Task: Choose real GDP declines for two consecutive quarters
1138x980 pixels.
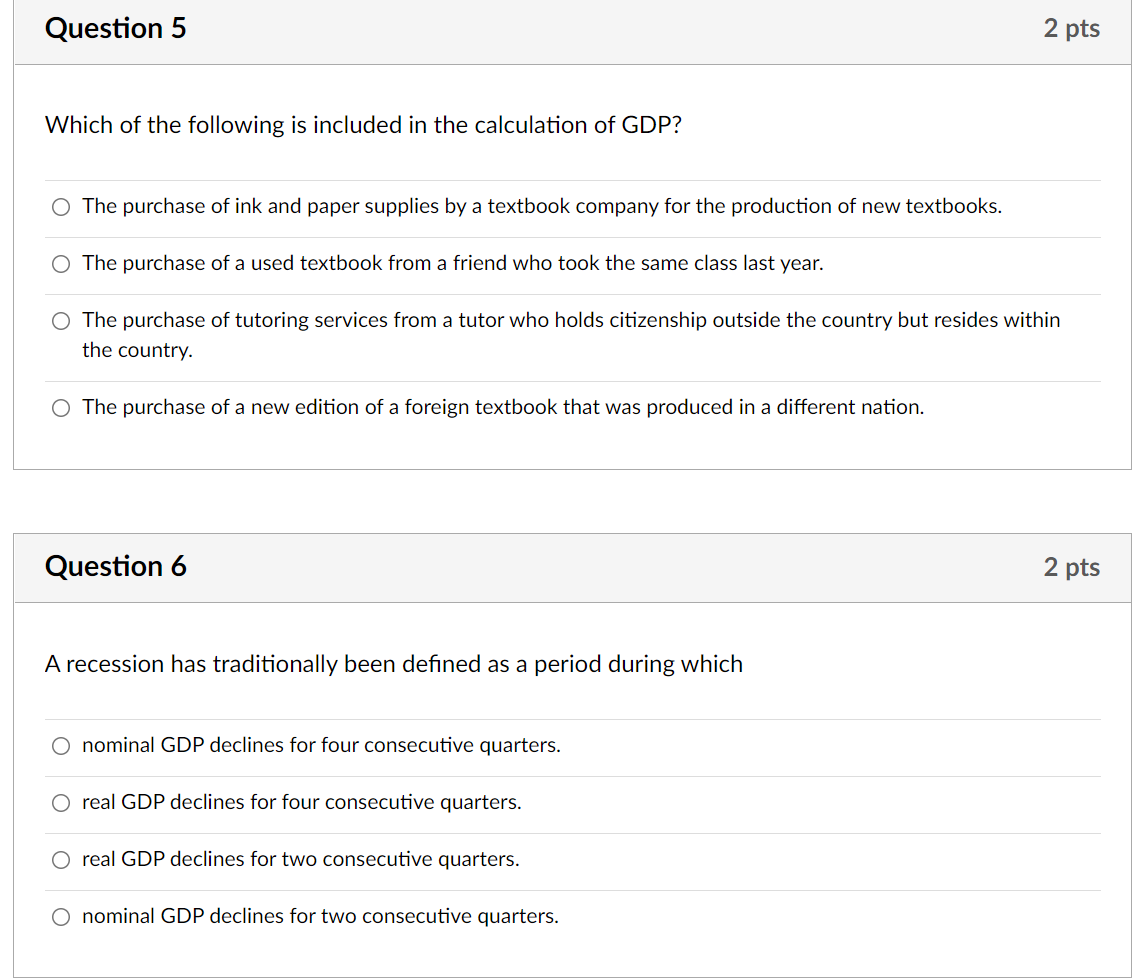Action: click(60, 859)
